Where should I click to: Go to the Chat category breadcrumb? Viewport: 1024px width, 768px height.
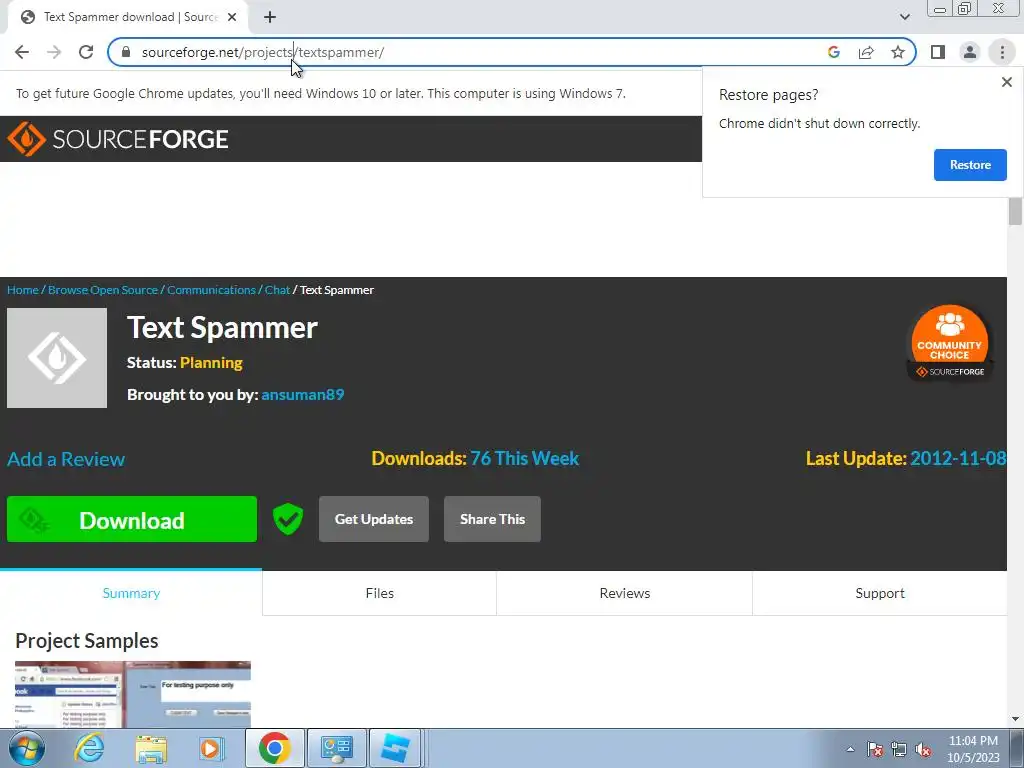point(277,290)
